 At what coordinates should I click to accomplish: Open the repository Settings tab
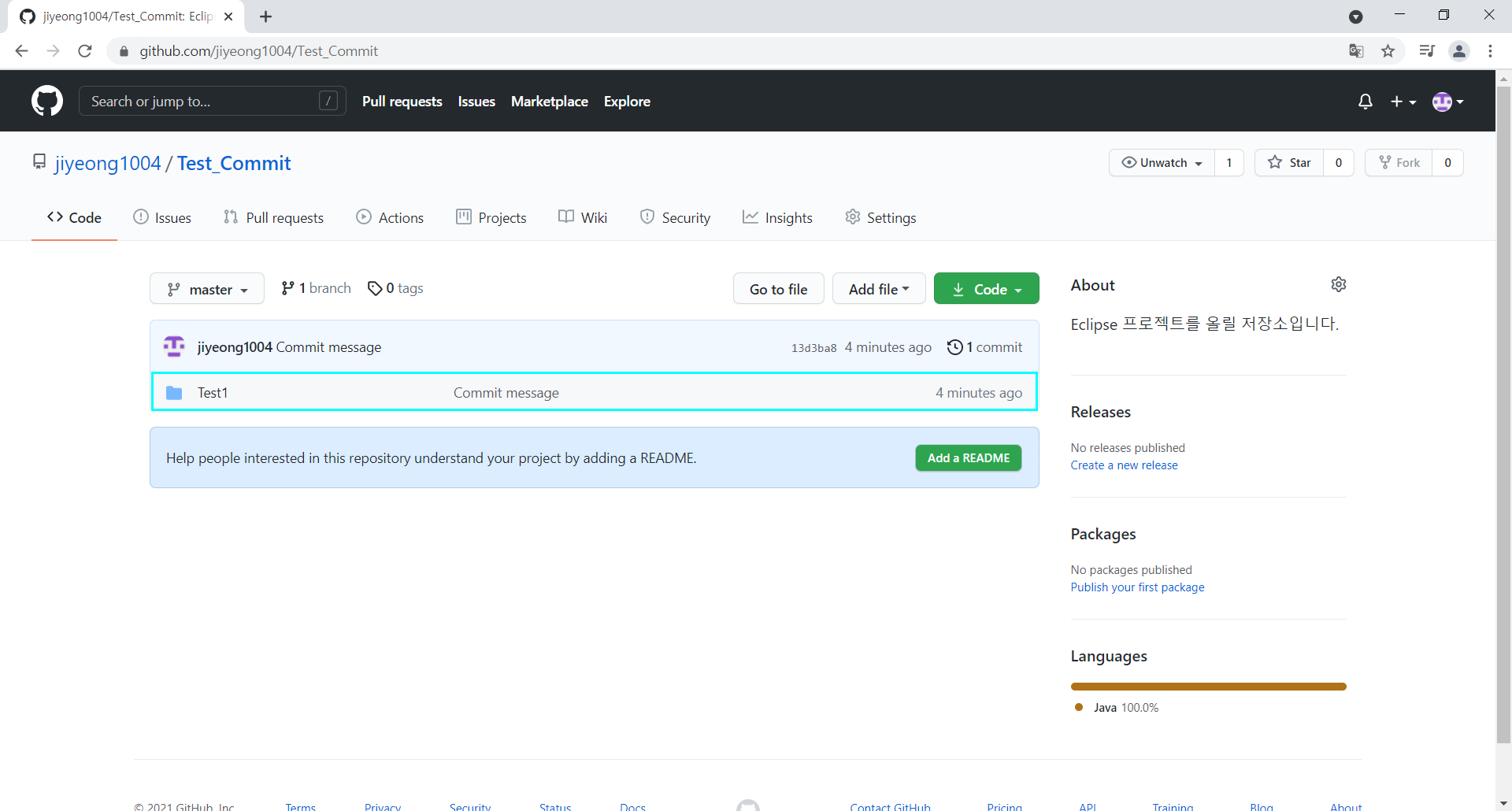point(880,217)
